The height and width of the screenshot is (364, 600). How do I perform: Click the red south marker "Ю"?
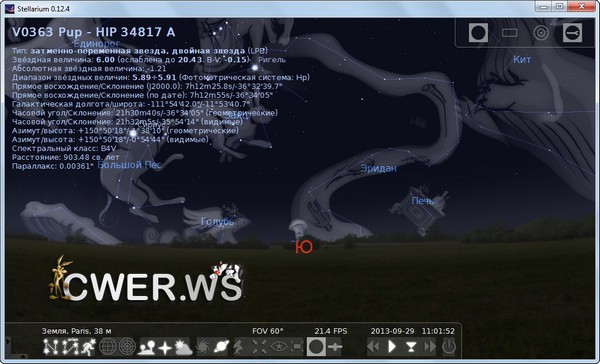tap(304, 247)
